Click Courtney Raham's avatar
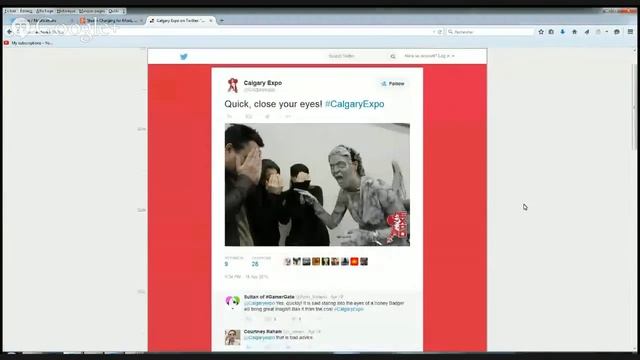Viewport: 640px width, 360px height. (233, 337)
